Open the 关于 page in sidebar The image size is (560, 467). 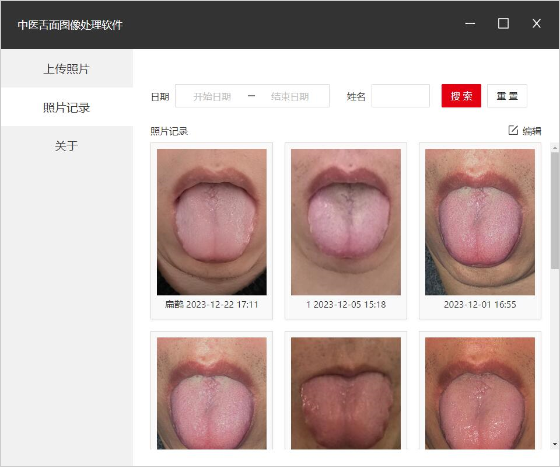67,146
